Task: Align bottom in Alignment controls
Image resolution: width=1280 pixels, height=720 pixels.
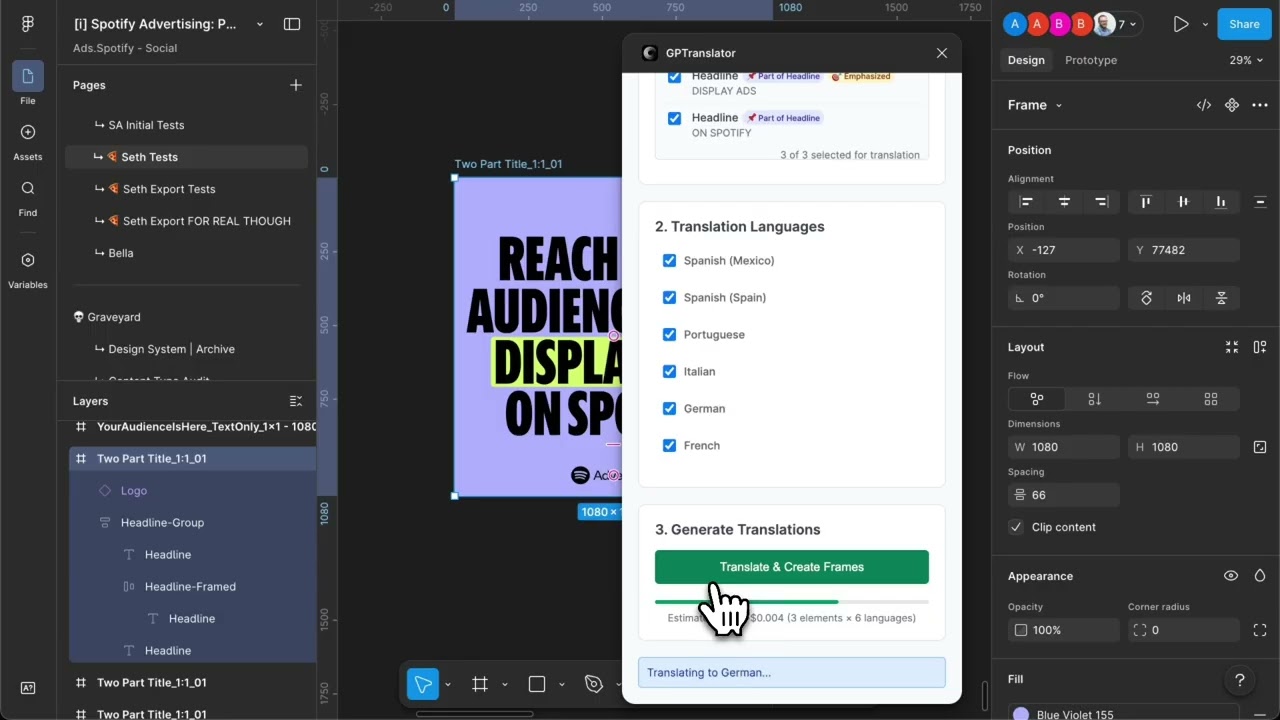Action: click(x=1221, y=202)
